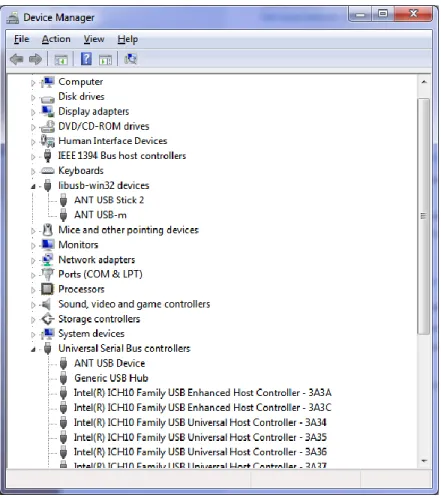Select the Generic USB Hub entry
Viewport: 441px width, 498px height.
111,378
